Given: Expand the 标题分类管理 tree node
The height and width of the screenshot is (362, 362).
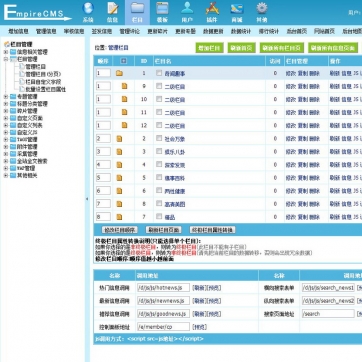Looking at the screenshot, I should [6, 104].
